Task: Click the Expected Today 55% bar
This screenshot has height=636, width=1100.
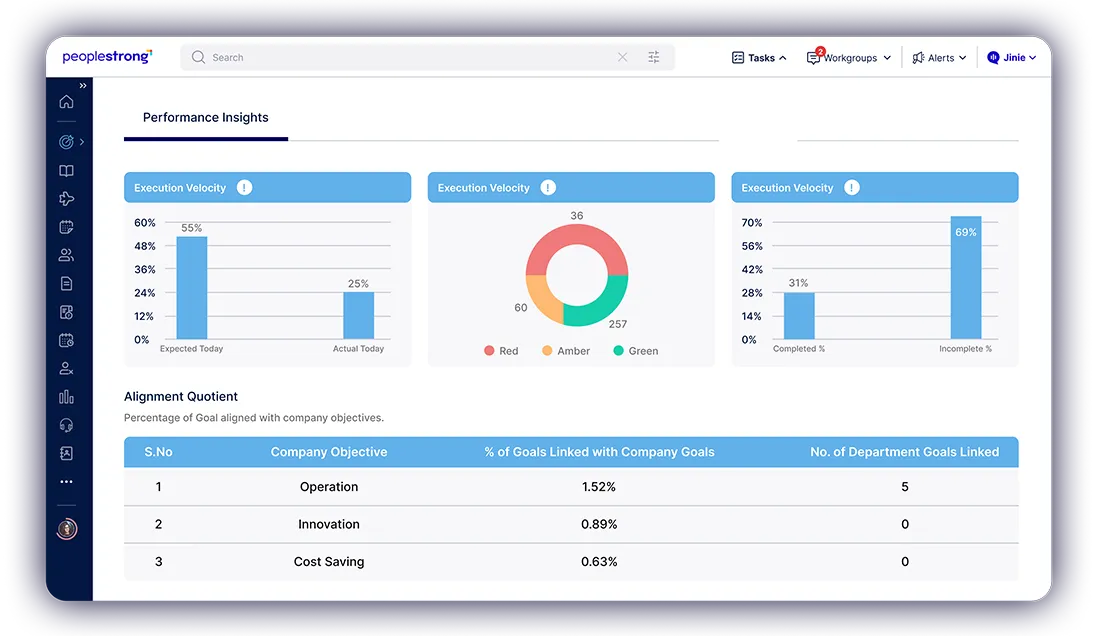Action: pyautogui.click(x=192, y=287)
